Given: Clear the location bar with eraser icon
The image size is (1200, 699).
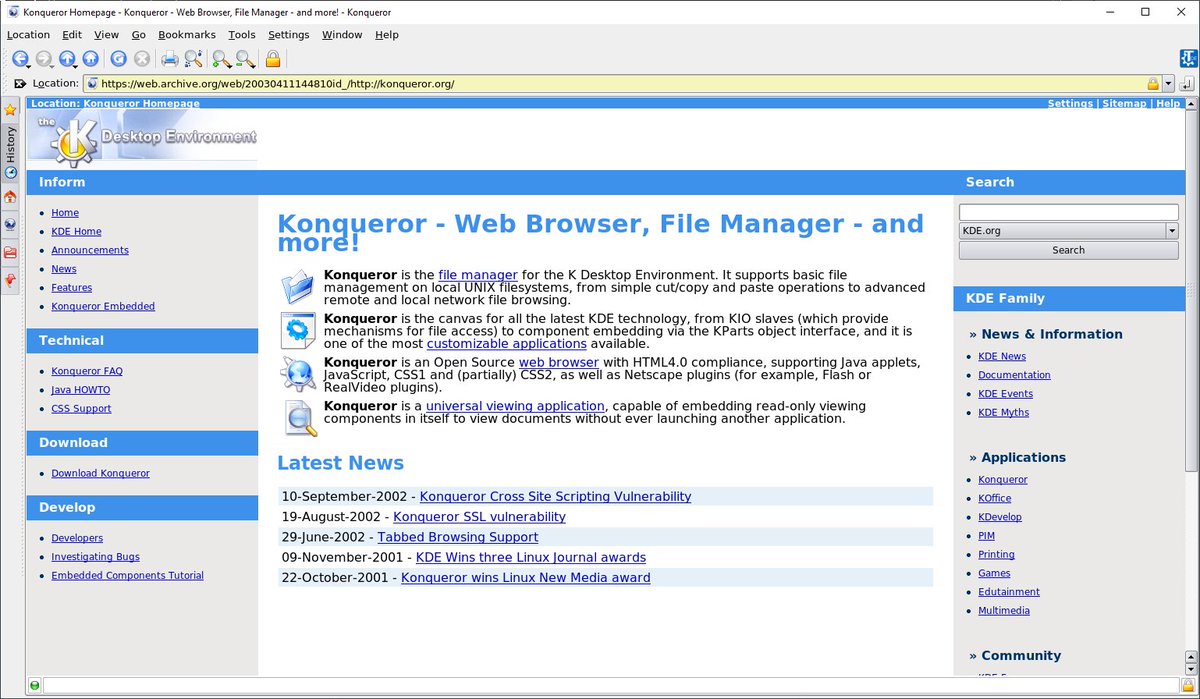Looking at the screenshot, I should tap(19, 83).
